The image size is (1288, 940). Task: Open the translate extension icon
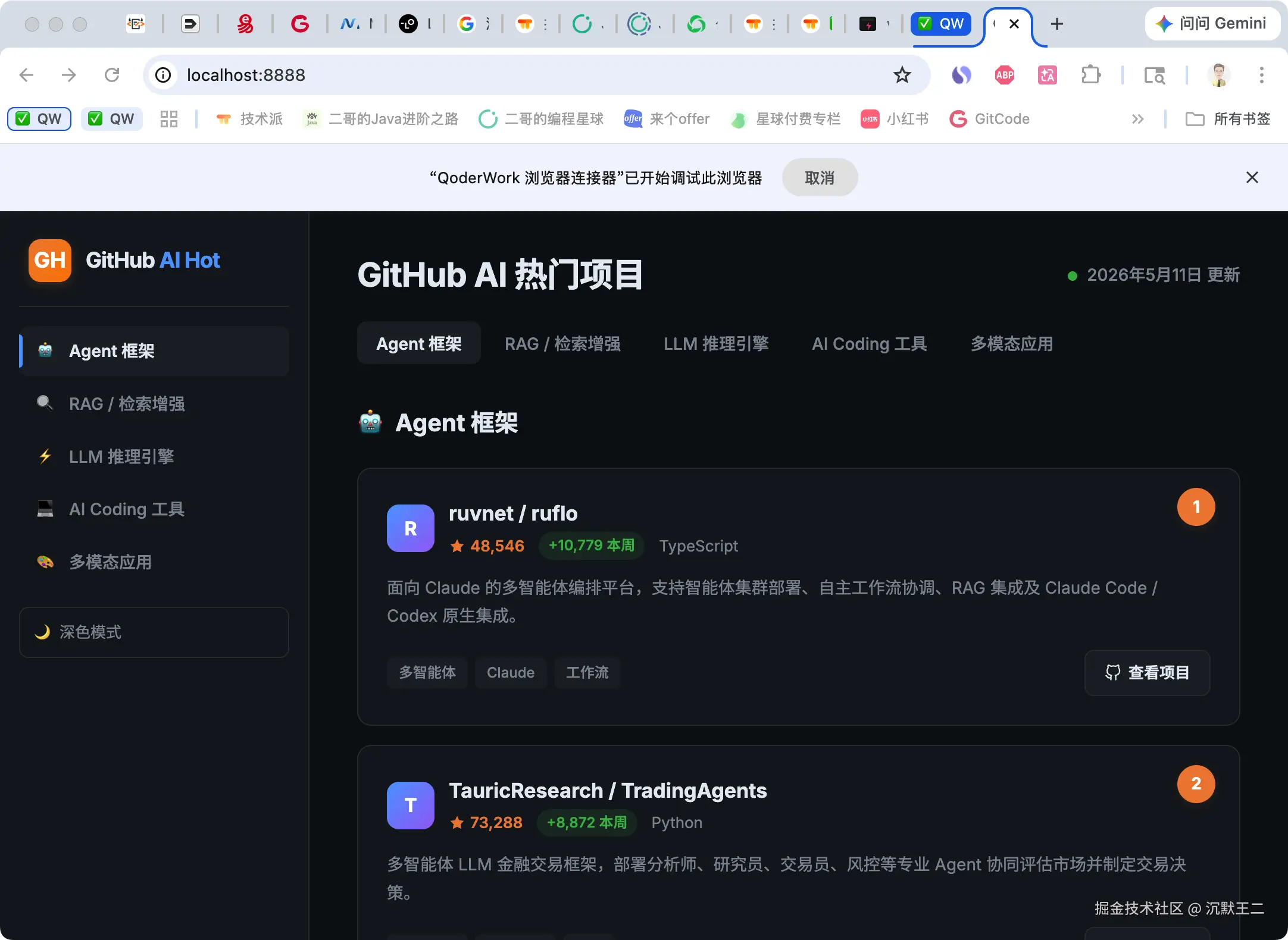(1048, 75)
